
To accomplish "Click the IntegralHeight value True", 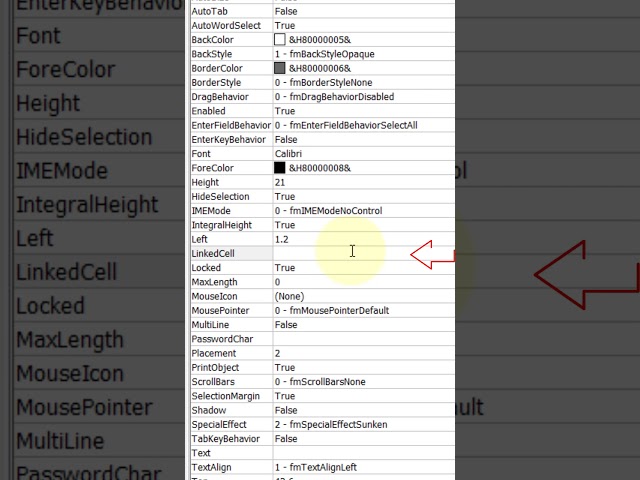I will click(x=285, y=225).
